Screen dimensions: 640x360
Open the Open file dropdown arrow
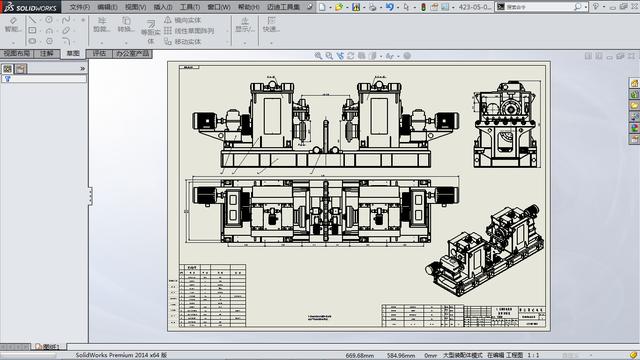click(x=347, y=7)
